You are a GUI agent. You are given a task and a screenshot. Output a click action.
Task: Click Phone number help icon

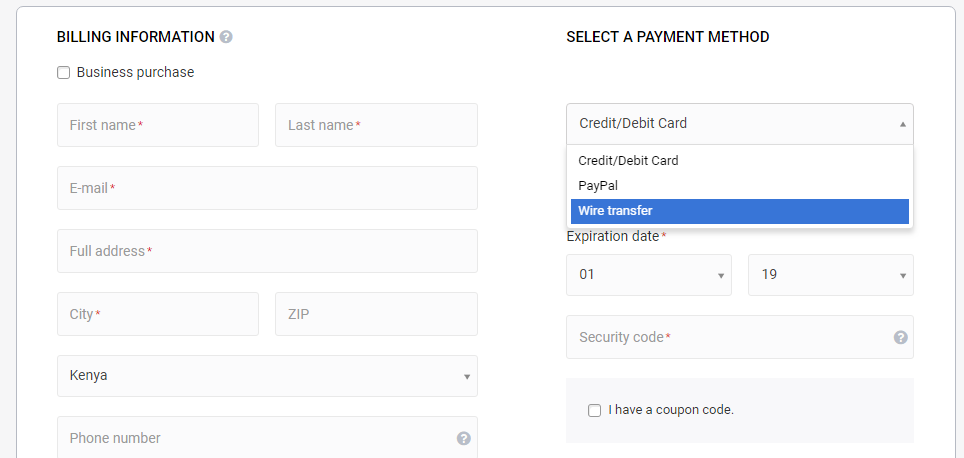(x=463, y=438)
